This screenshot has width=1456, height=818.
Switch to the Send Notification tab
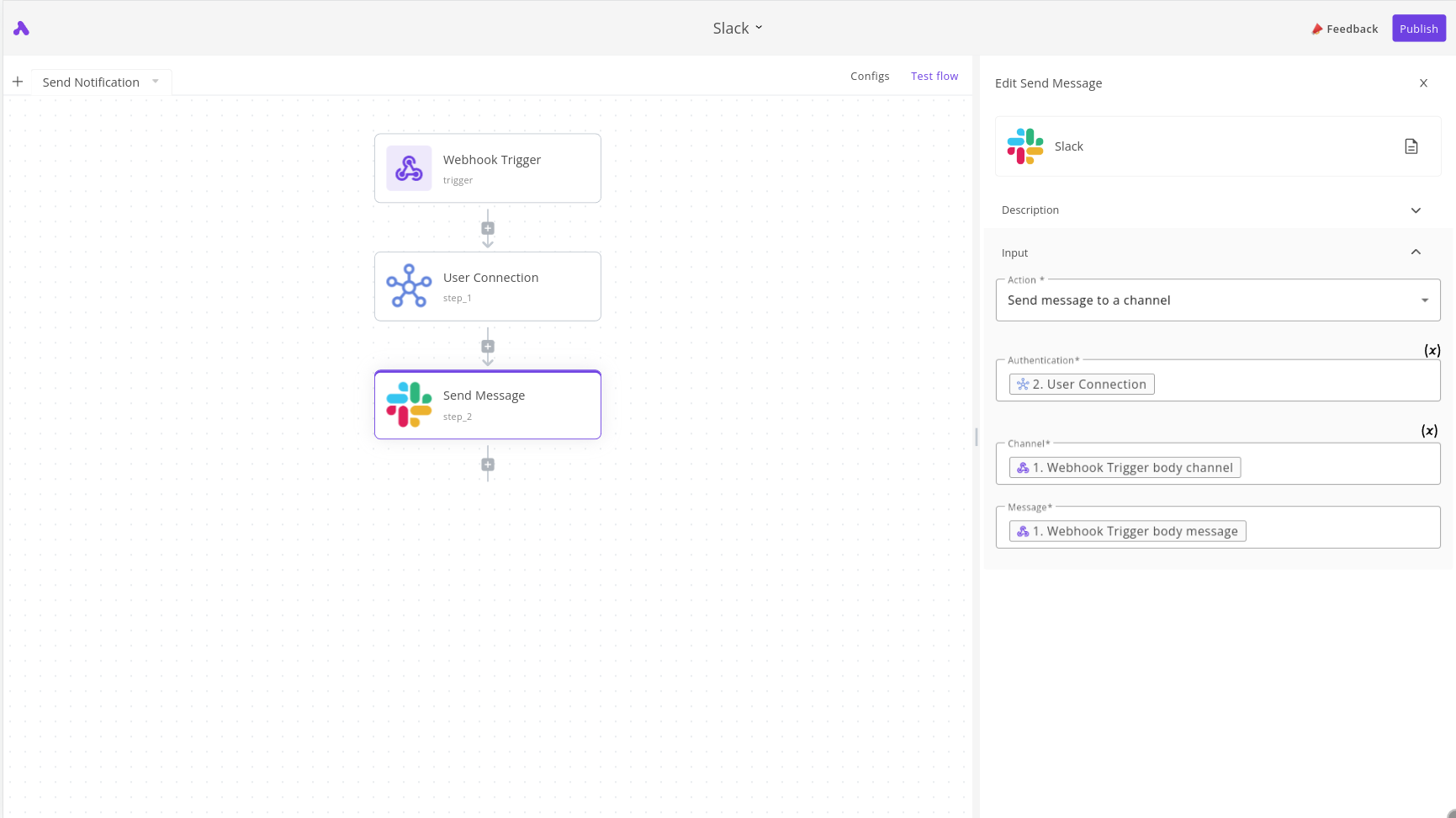point(91,82)
